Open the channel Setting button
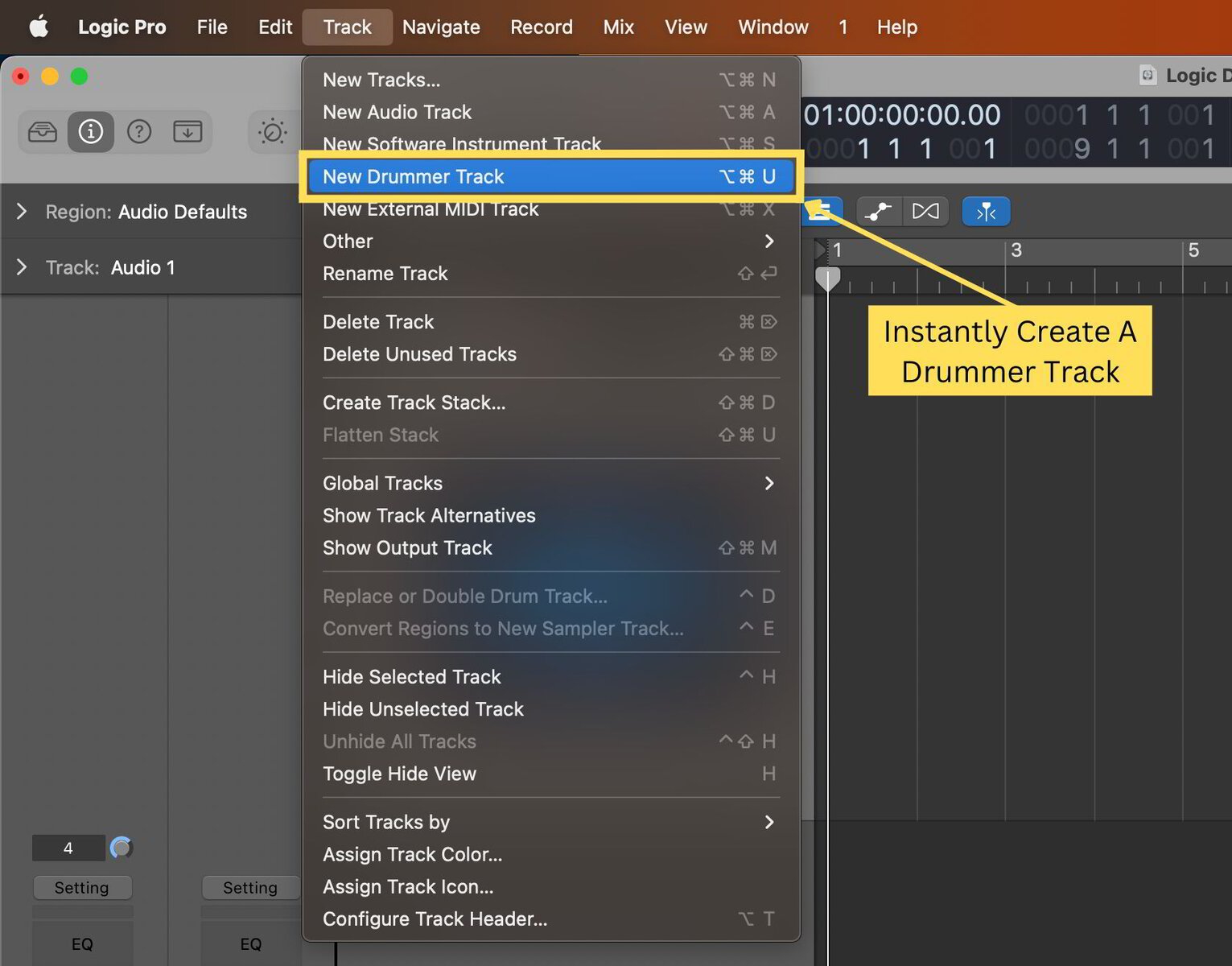This screenshot has width=1232, height=966. point(82,887)
